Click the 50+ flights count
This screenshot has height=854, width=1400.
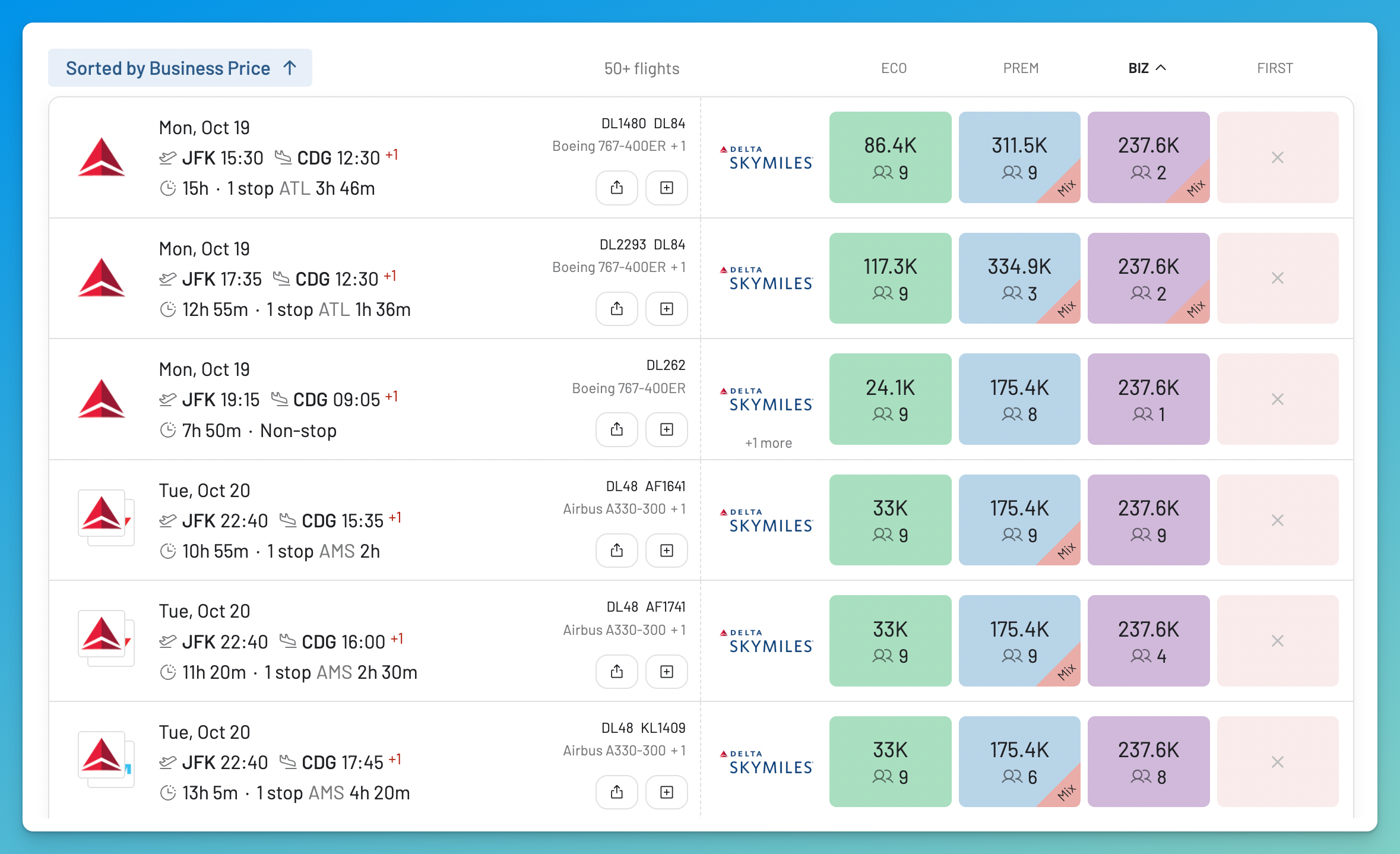point(642,68)
